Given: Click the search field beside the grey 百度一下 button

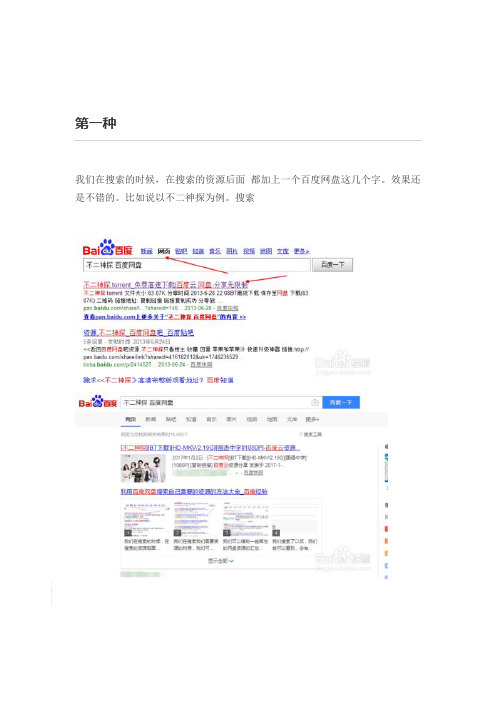Looking at the screenshot, I should click(197, 265).
